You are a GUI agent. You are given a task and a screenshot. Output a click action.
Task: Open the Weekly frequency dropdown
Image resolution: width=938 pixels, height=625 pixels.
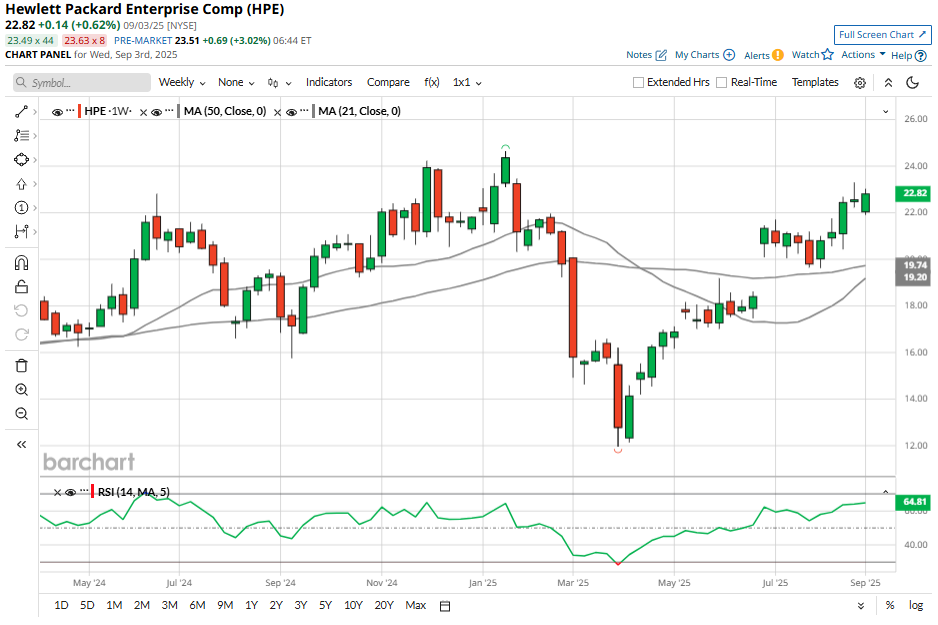[x=182, y=83]
